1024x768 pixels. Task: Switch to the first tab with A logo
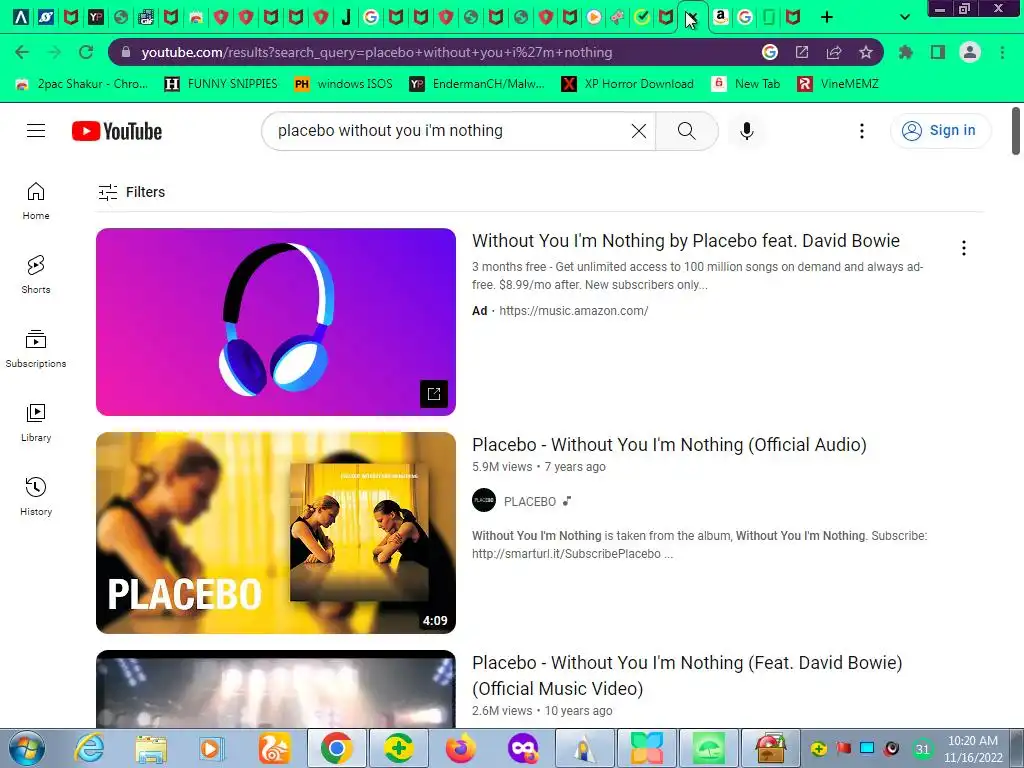coord(20,17)
